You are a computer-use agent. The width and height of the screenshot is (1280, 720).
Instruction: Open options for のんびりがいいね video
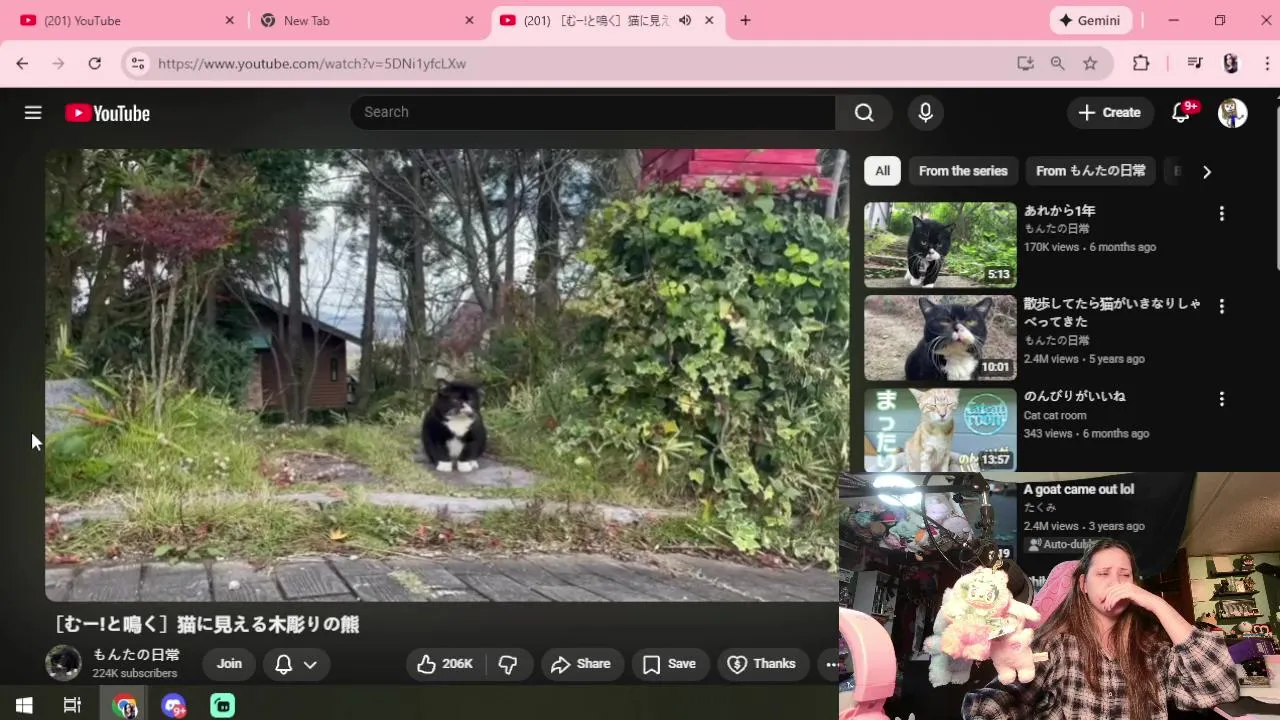[1221, 399]
